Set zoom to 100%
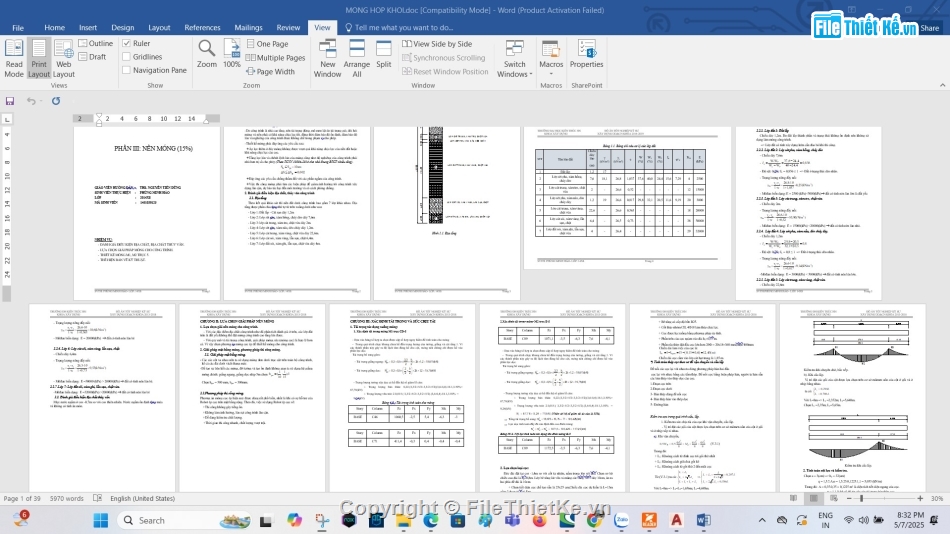950x534 pixels. 231,54
